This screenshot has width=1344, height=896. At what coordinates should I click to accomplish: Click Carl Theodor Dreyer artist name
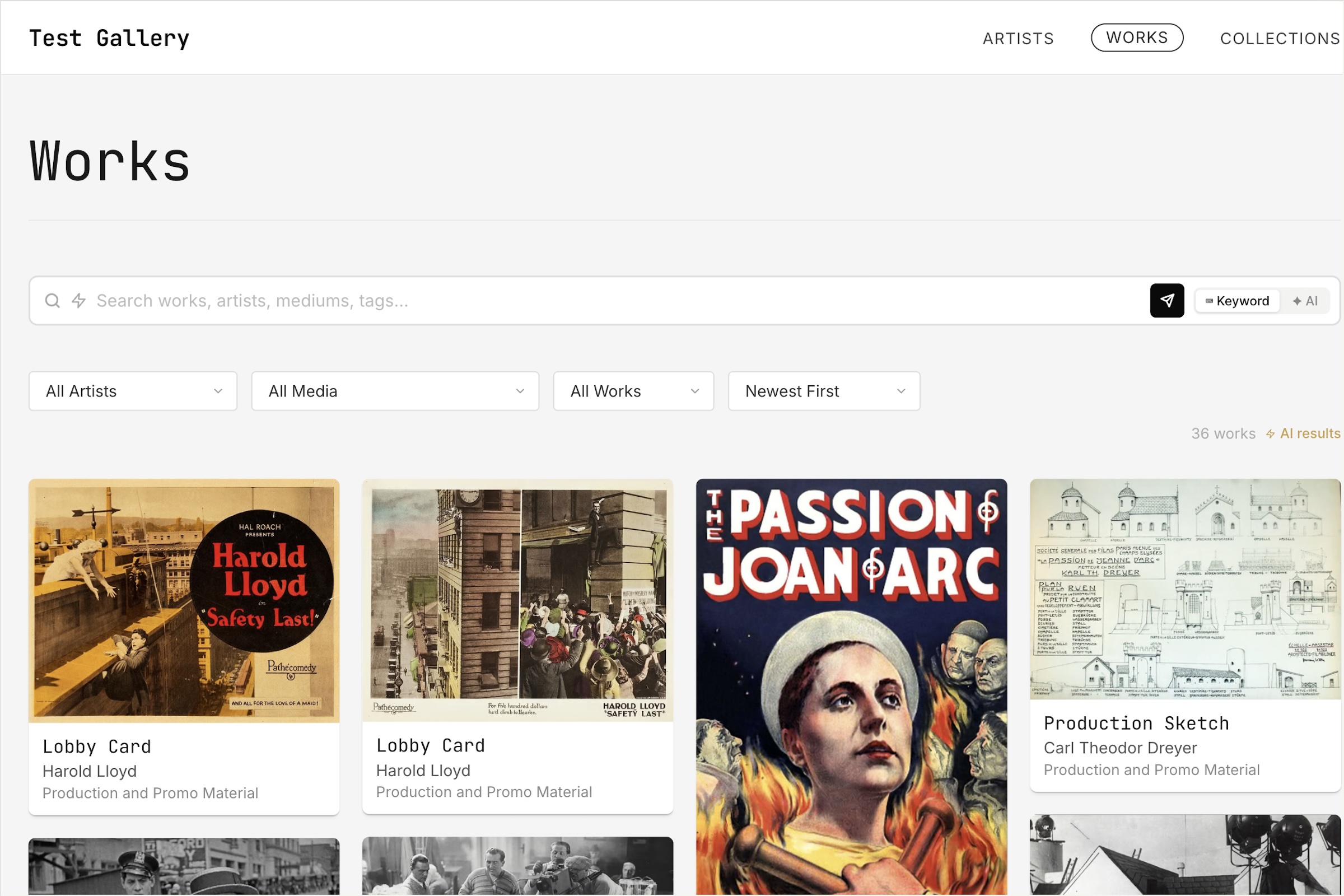[1120, 748]
